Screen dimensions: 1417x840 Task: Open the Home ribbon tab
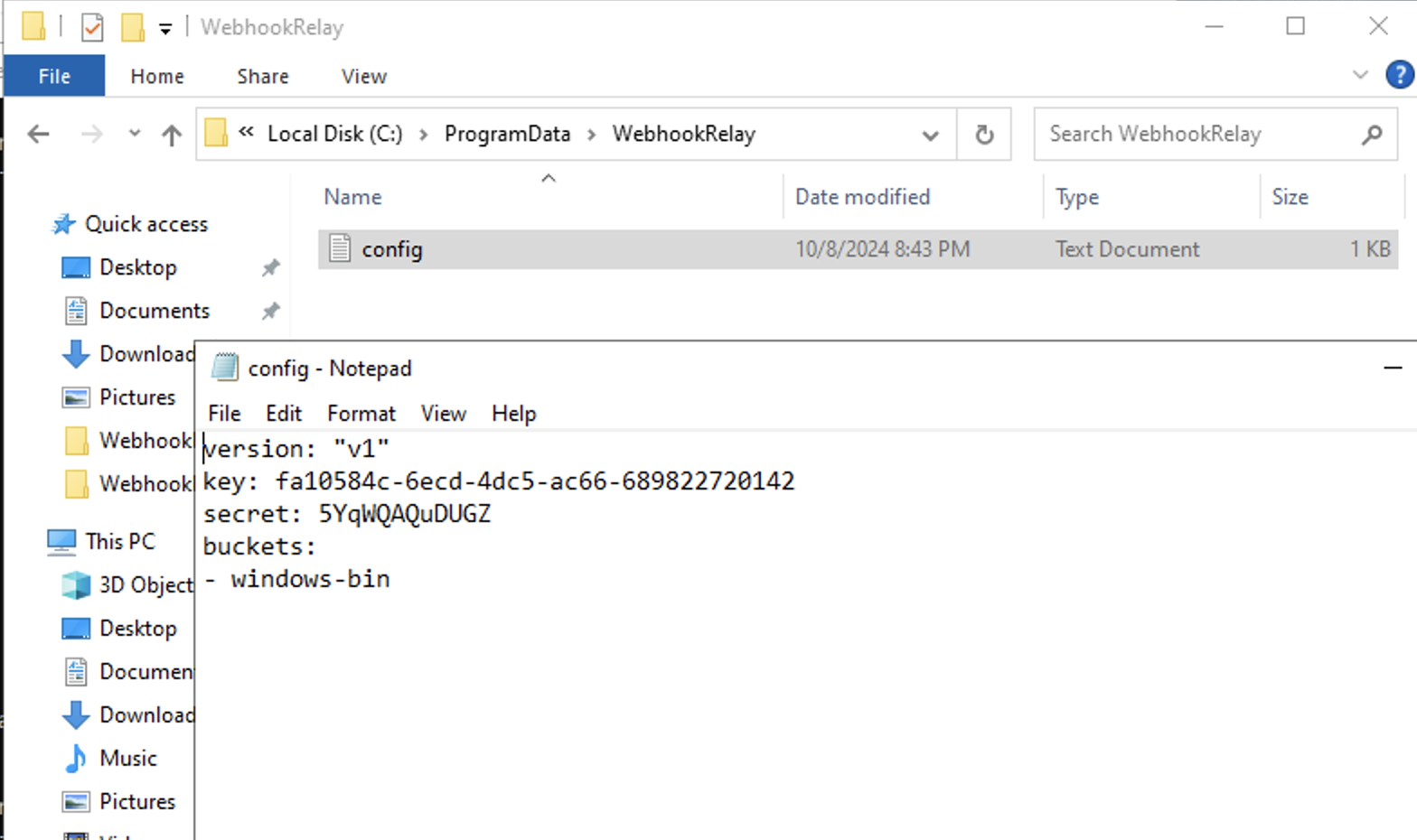coord(157,76)
